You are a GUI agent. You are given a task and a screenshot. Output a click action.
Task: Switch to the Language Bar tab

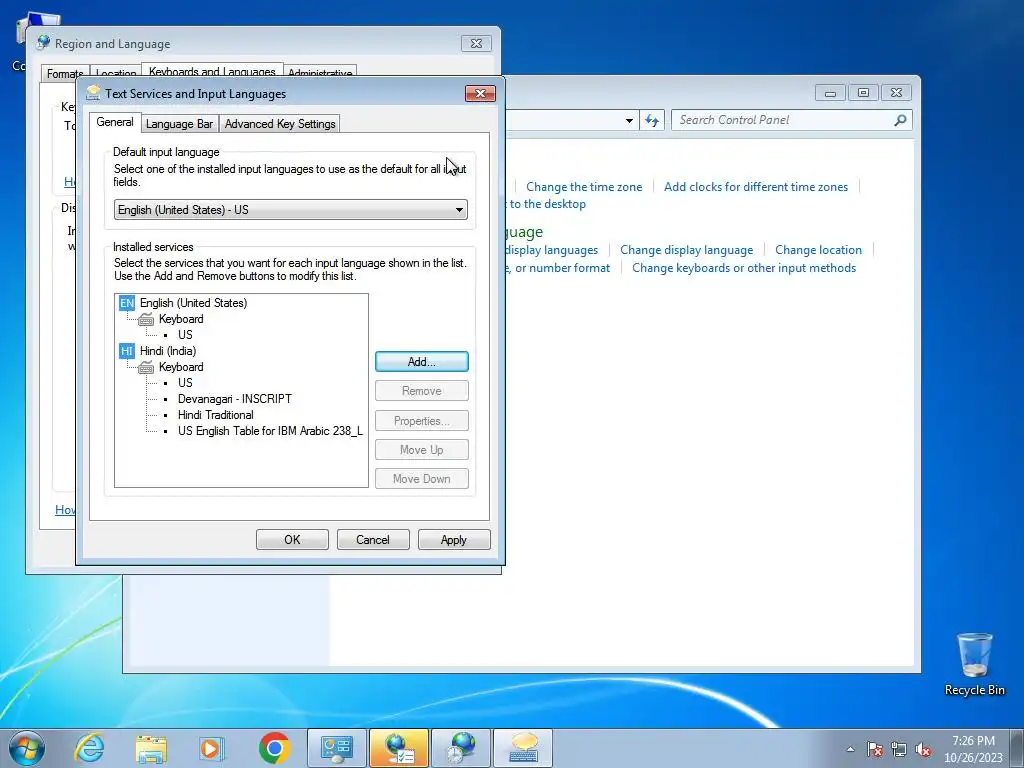[x=179, y=123]
